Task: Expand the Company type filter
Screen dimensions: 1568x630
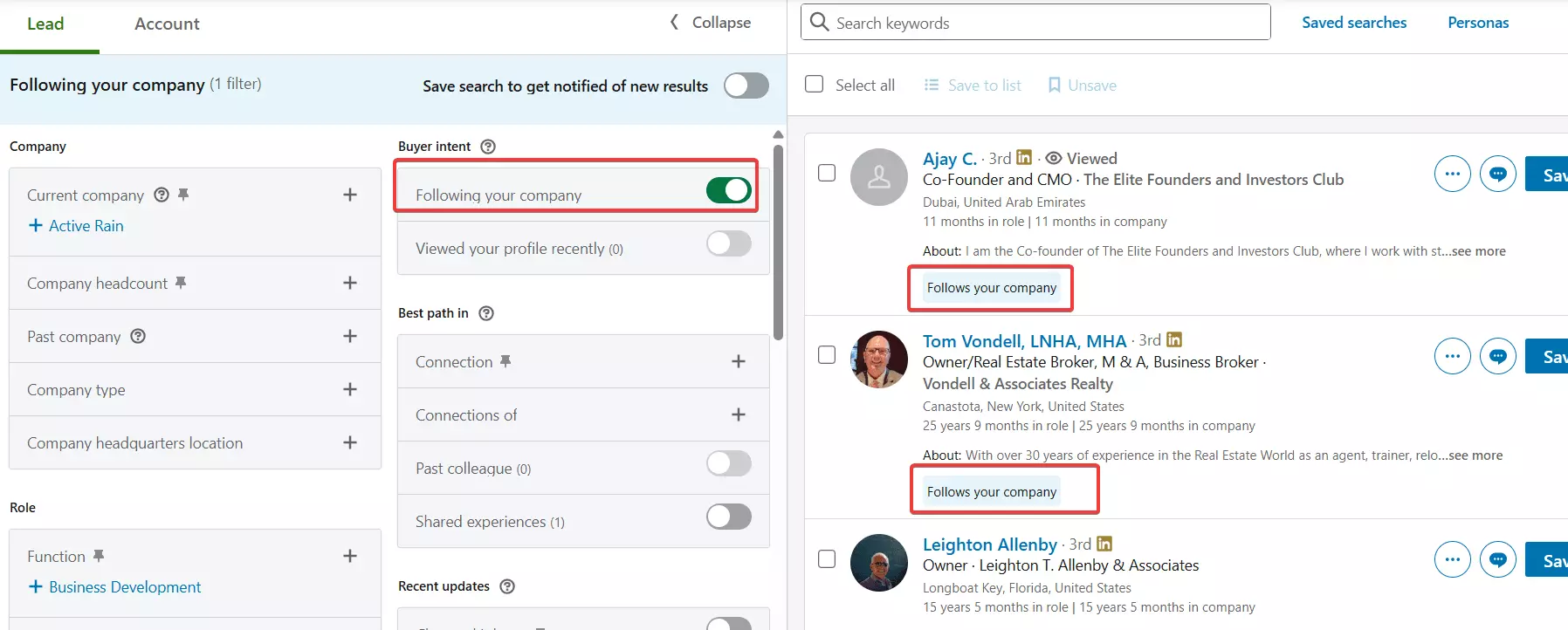Action: (x=350, y=389)
